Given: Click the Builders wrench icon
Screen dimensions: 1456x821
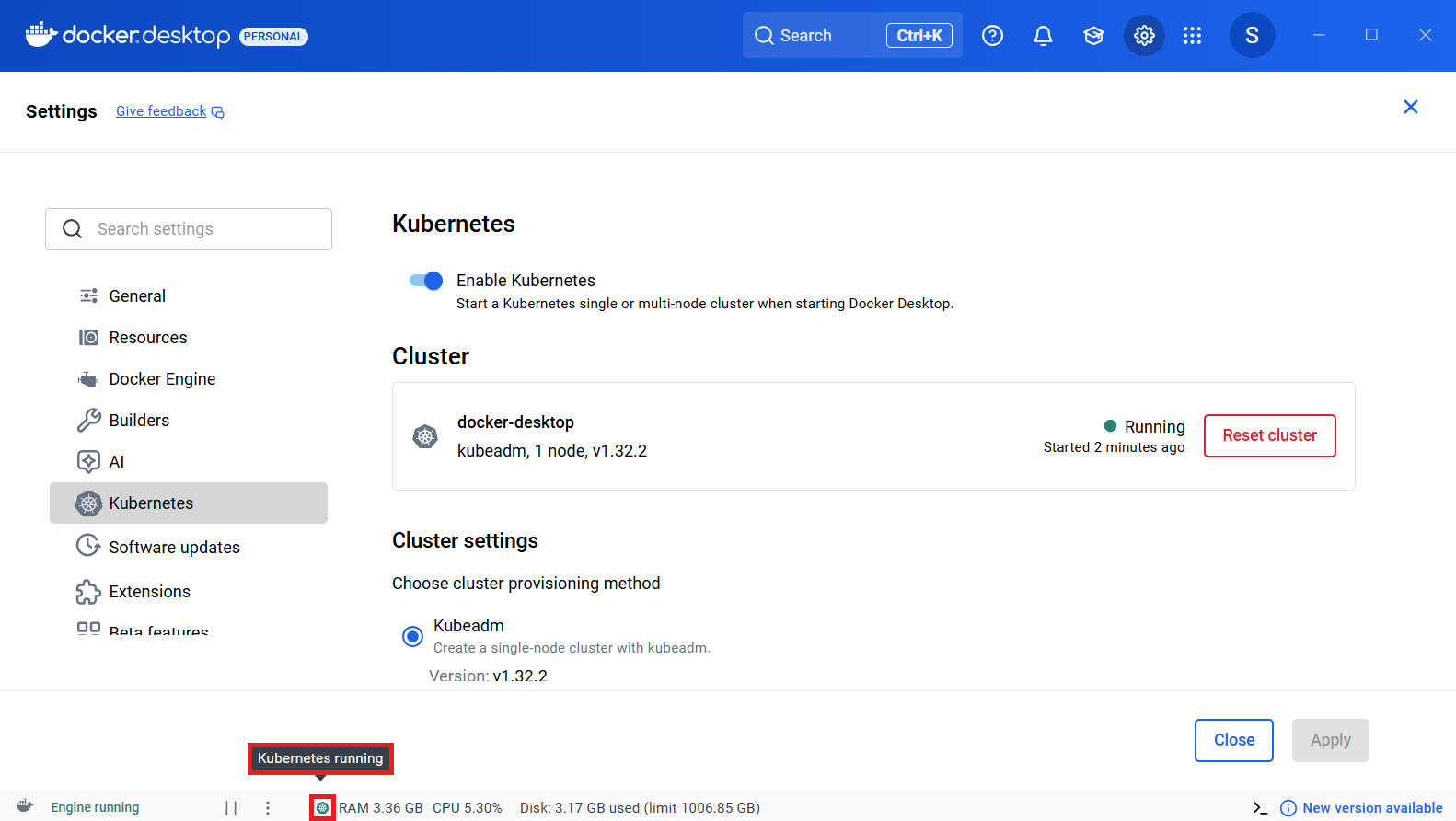Looking at the screenshot, I should click(x=88, y=420).
